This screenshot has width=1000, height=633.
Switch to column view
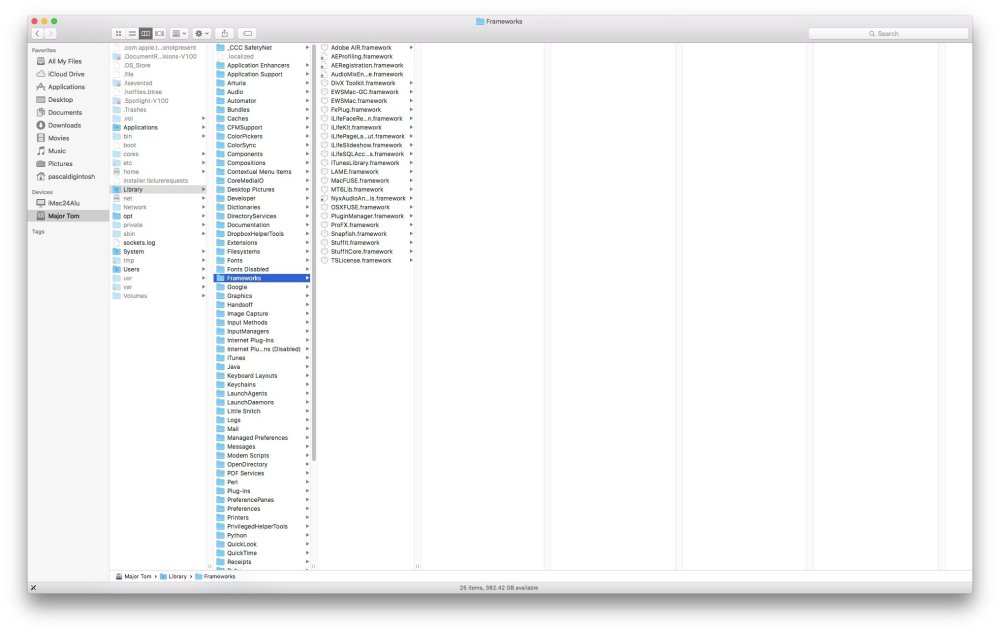click(x=145, y=33)
